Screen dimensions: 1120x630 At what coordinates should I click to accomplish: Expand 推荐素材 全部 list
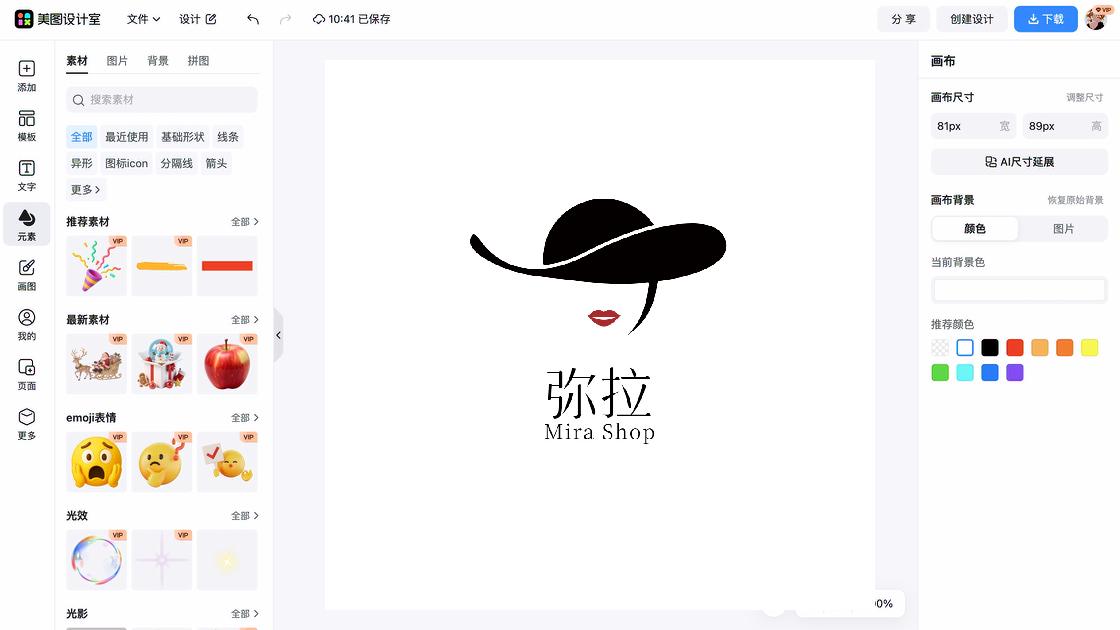pyautogui.click(x=244, y=222)
